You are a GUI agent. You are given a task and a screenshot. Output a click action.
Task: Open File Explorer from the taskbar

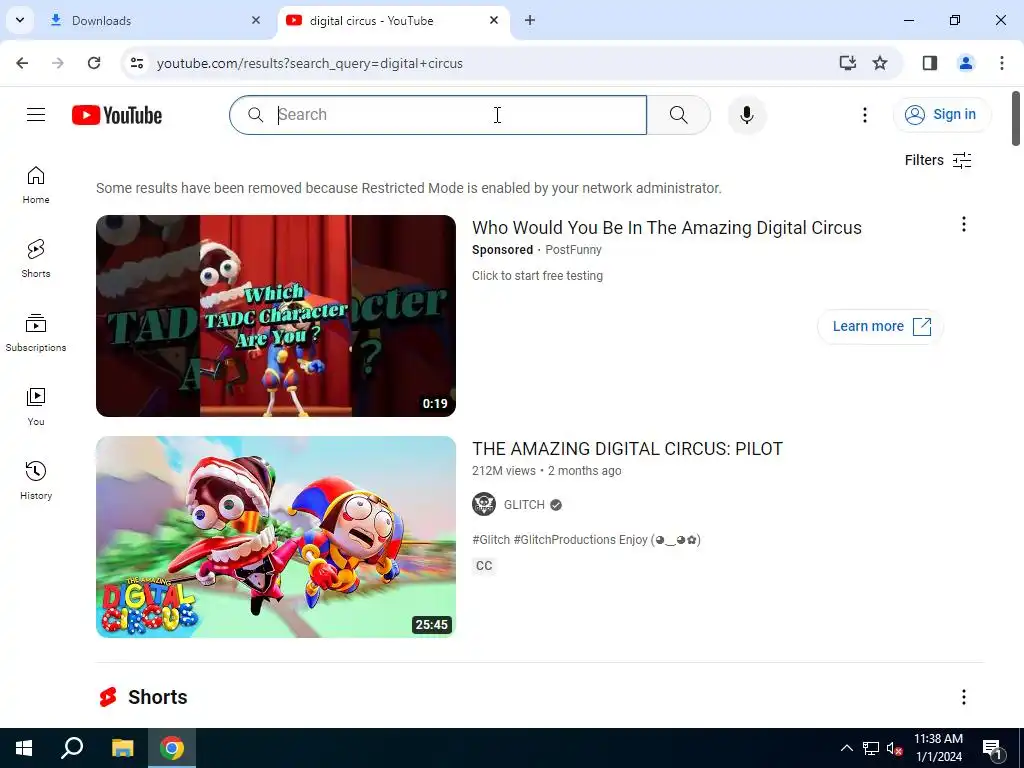122,748
